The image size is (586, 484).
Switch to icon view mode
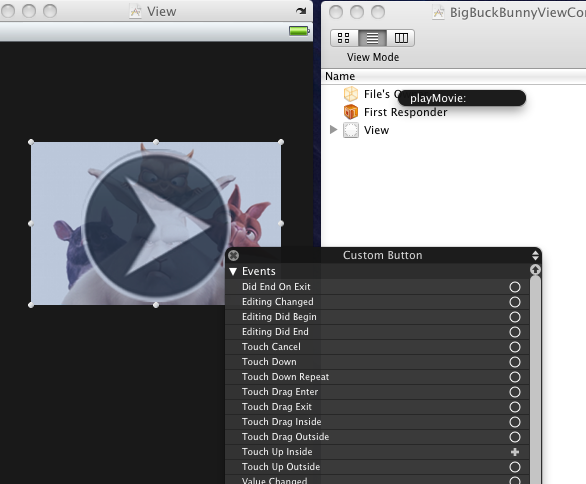click(x=344, y=38)
